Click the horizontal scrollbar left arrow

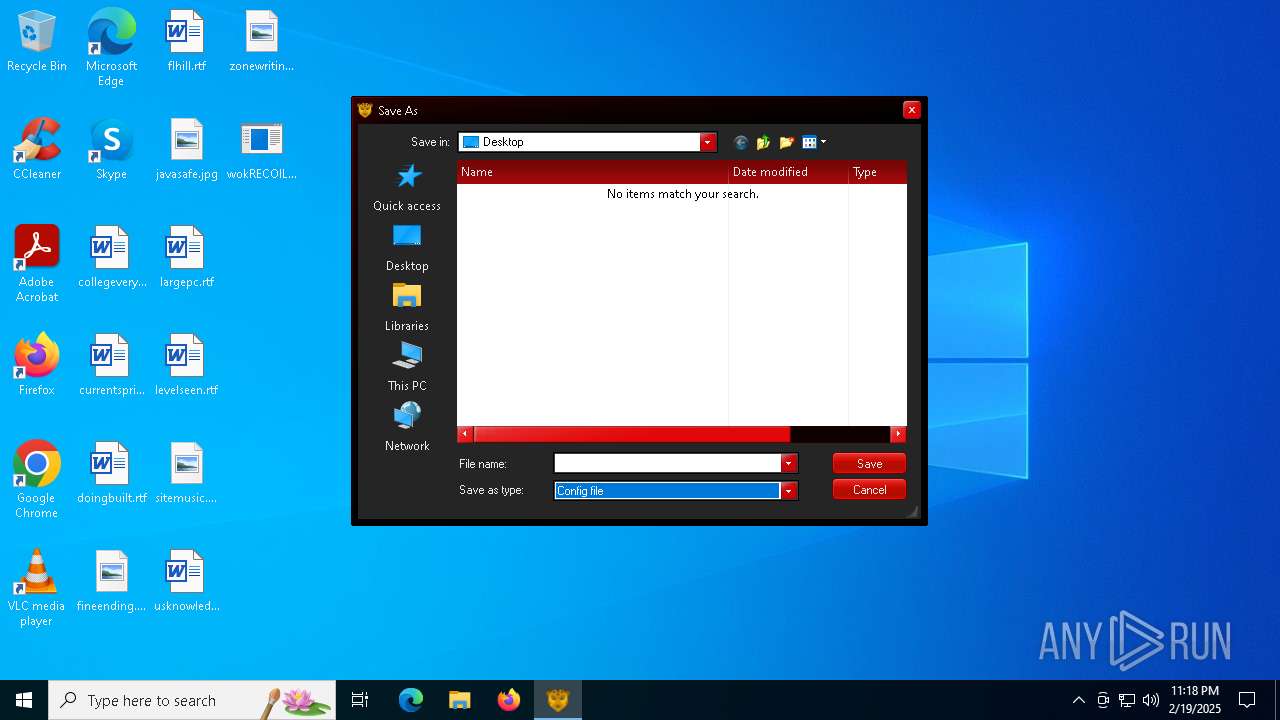click(465, 434)
